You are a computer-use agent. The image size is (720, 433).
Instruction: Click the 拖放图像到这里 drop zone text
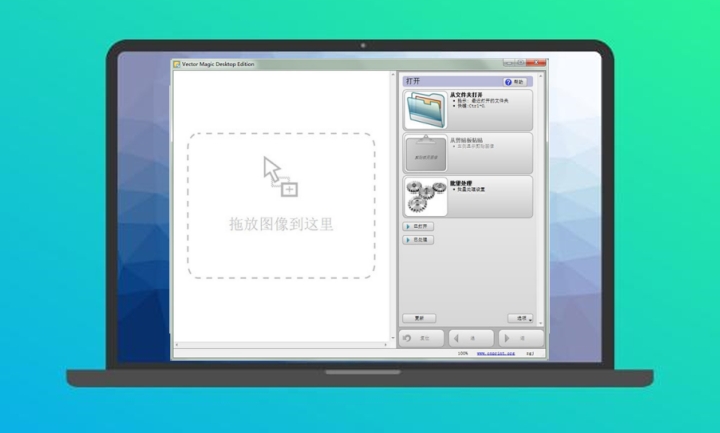(281, 224)
